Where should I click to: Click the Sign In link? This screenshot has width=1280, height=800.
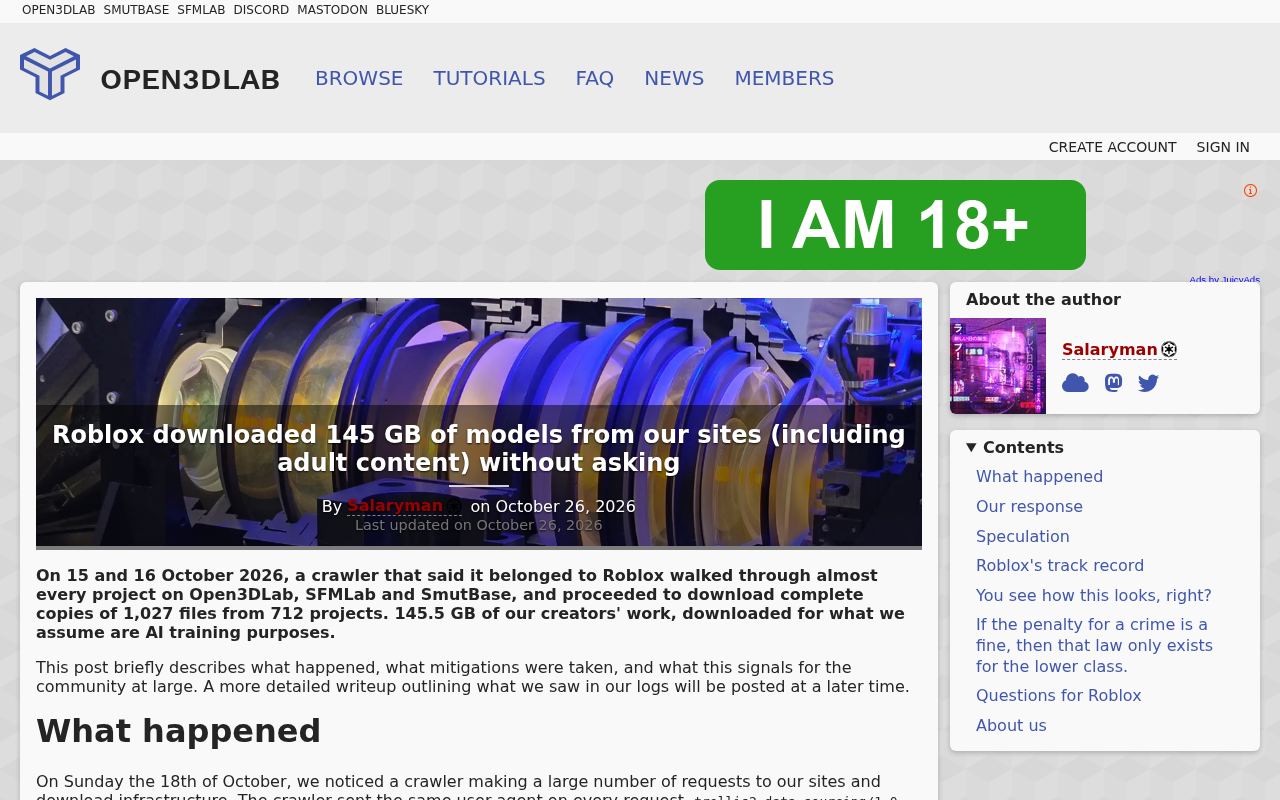[1223, 147]
